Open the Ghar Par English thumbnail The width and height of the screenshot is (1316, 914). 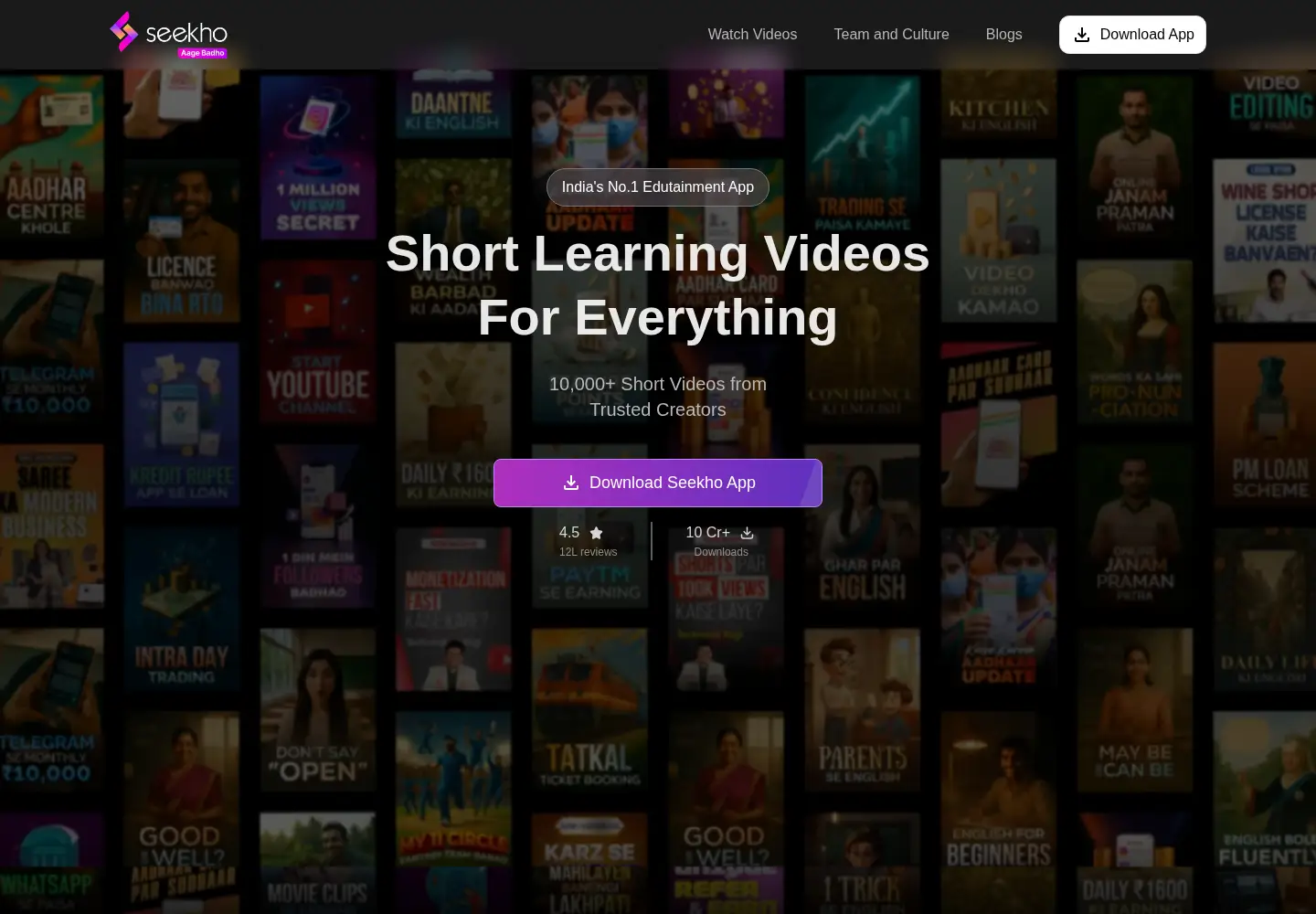point(862,526)
